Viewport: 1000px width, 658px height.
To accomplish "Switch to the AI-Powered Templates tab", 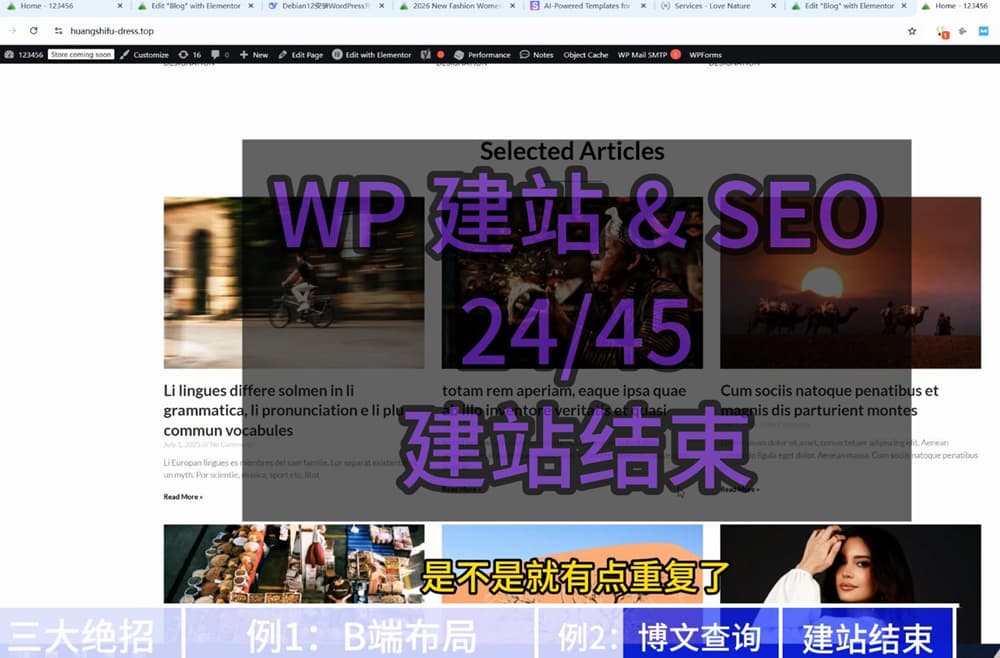I will [x=586, y=6].
